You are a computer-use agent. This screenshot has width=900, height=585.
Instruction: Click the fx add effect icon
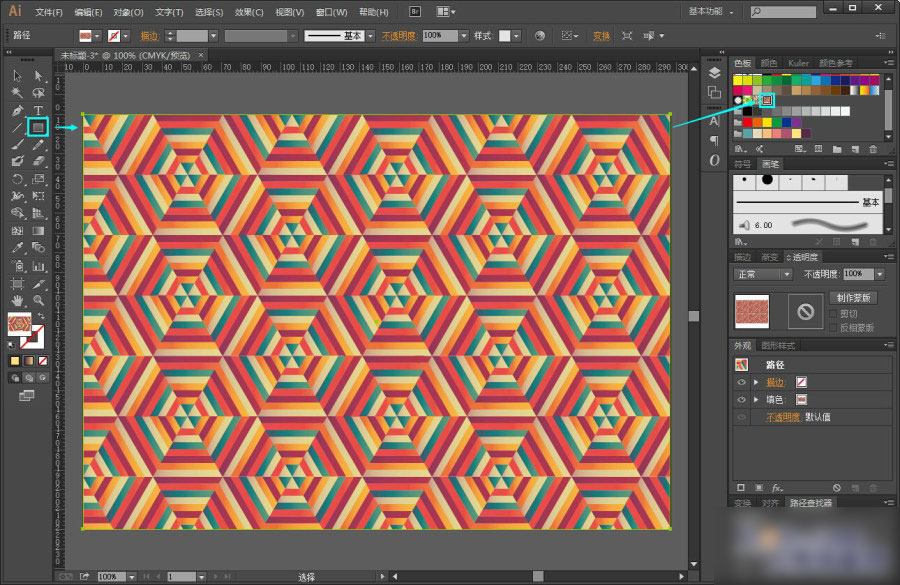pyautogui.click(x=777, y=487)
